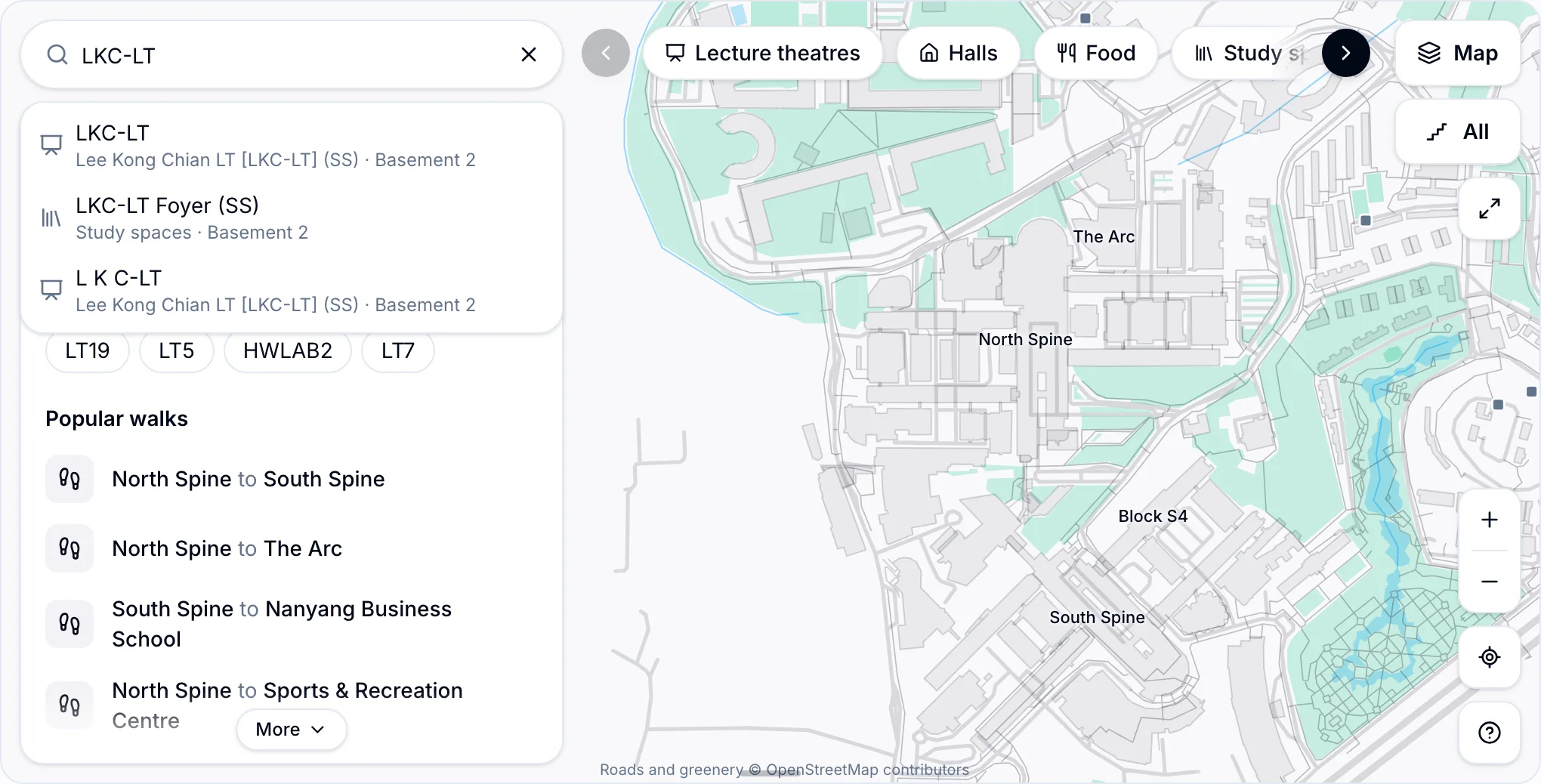Open South Spine to Nanyang Business School walk
1541x784 pixels.
tap(292, 624)
